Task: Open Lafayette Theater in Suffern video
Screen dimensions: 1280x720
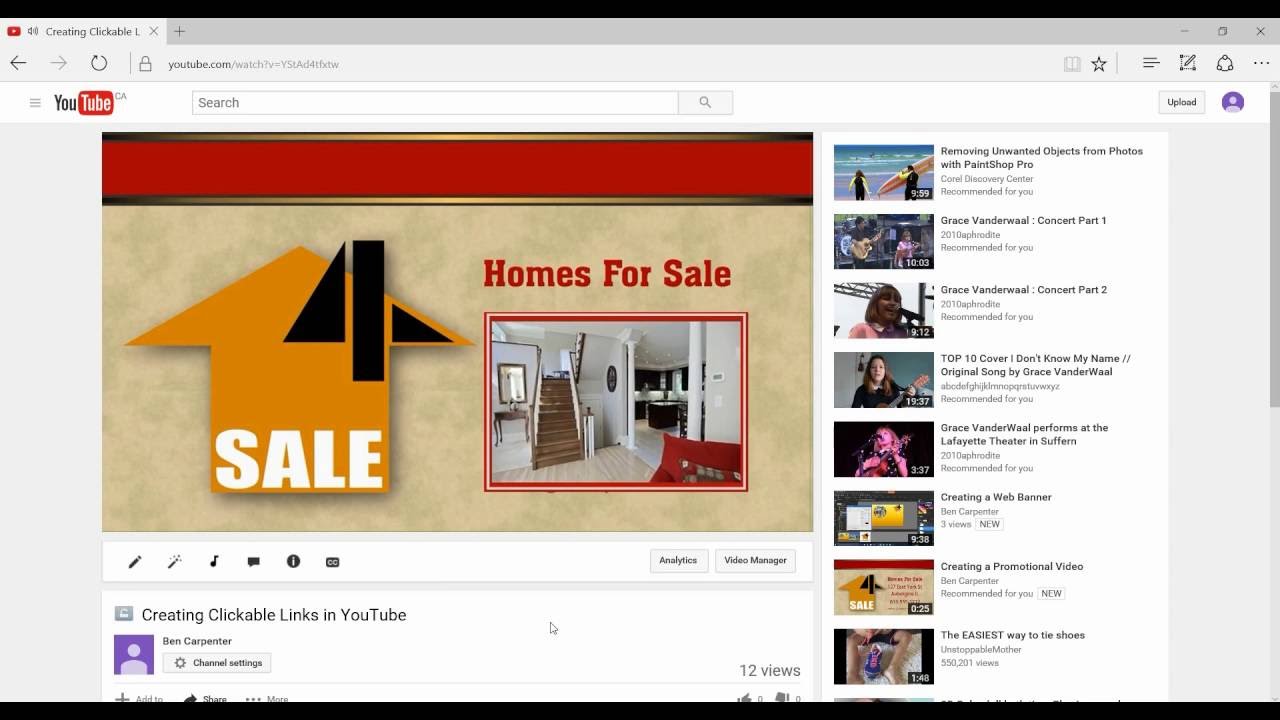Action: [x=1024, y=434]
